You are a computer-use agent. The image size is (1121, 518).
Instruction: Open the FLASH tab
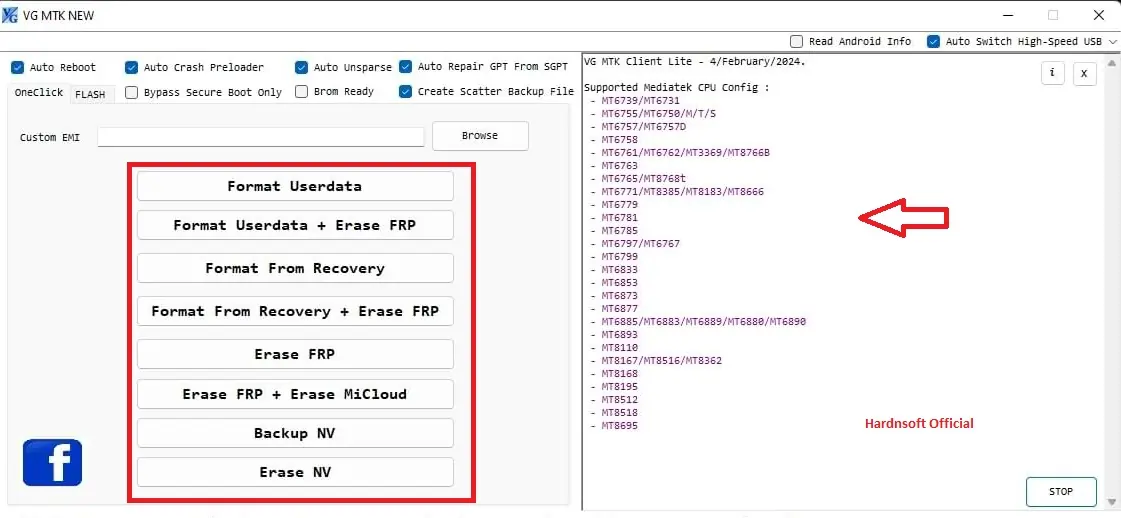pyautogui.click(x=91, y=94)
